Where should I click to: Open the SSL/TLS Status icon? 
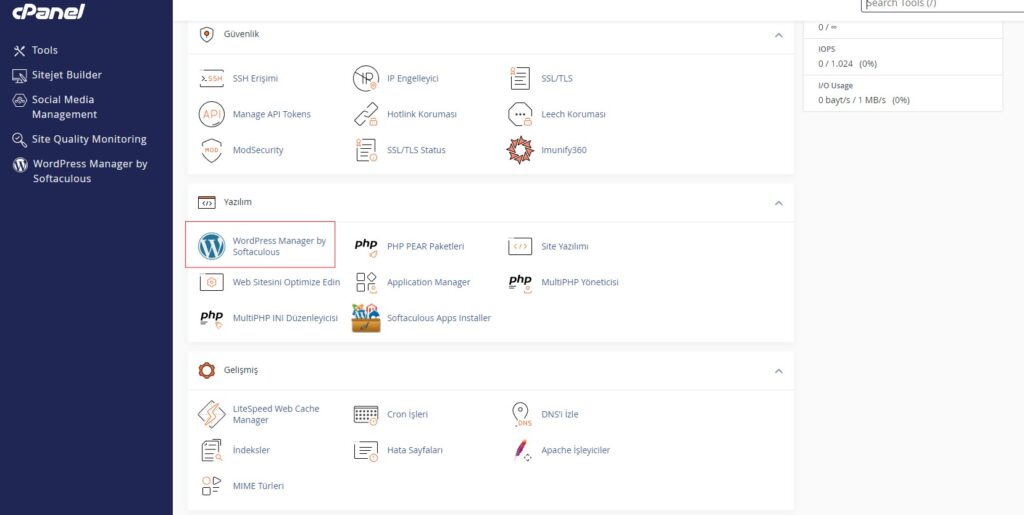[366, 150]
